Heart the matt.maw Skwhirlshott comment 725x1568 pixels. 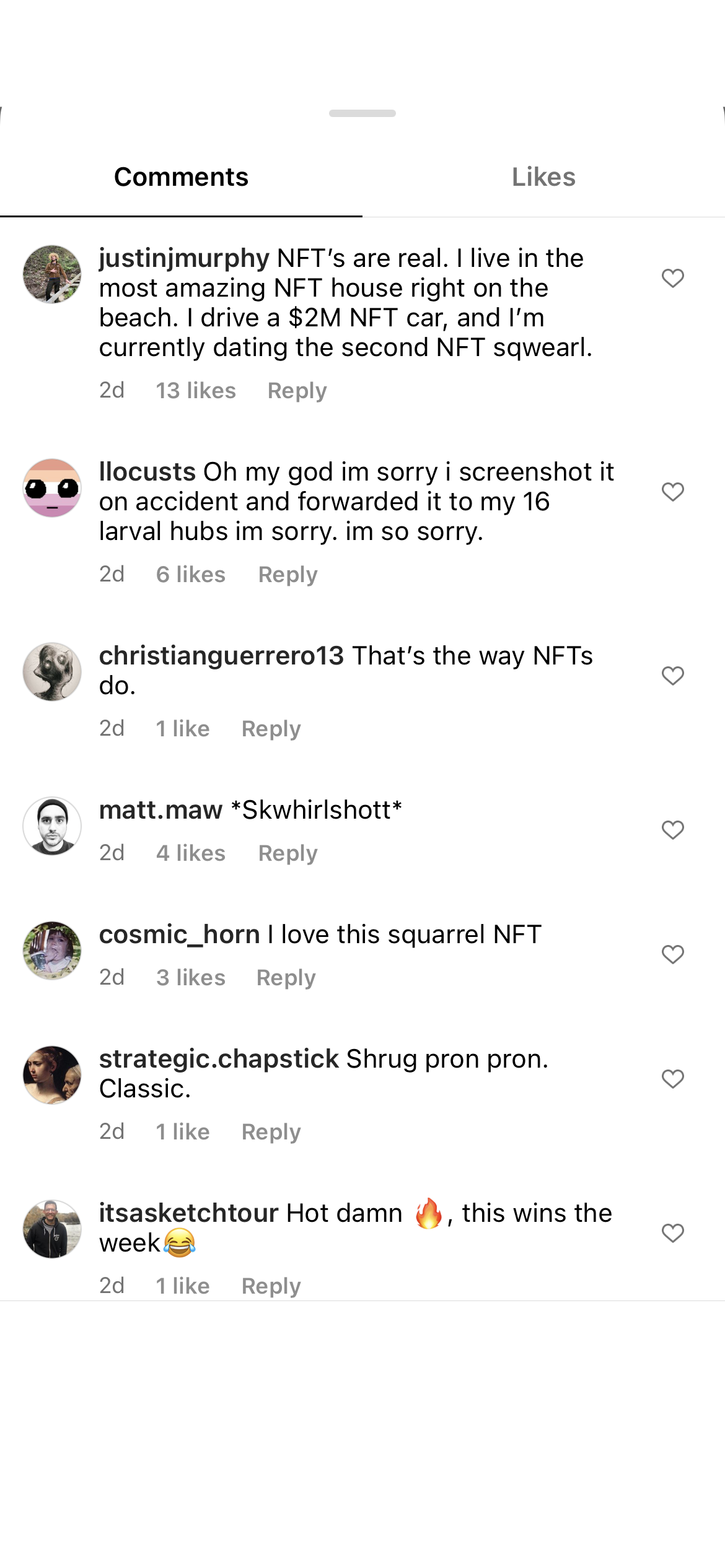pos(672,830)
